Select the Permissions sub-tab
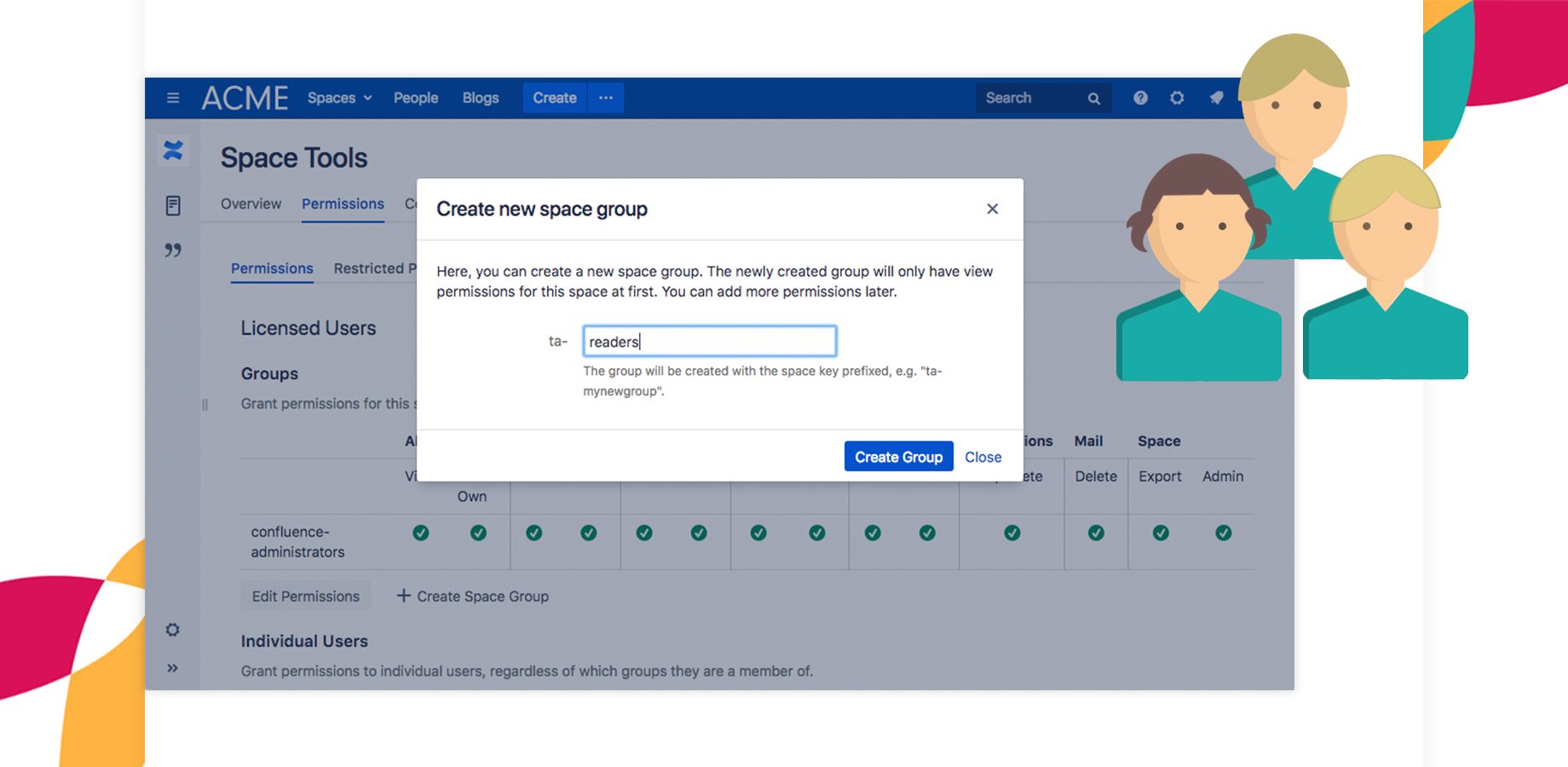The width and height of the screenshot is (1568, 767). coord(272,268)
